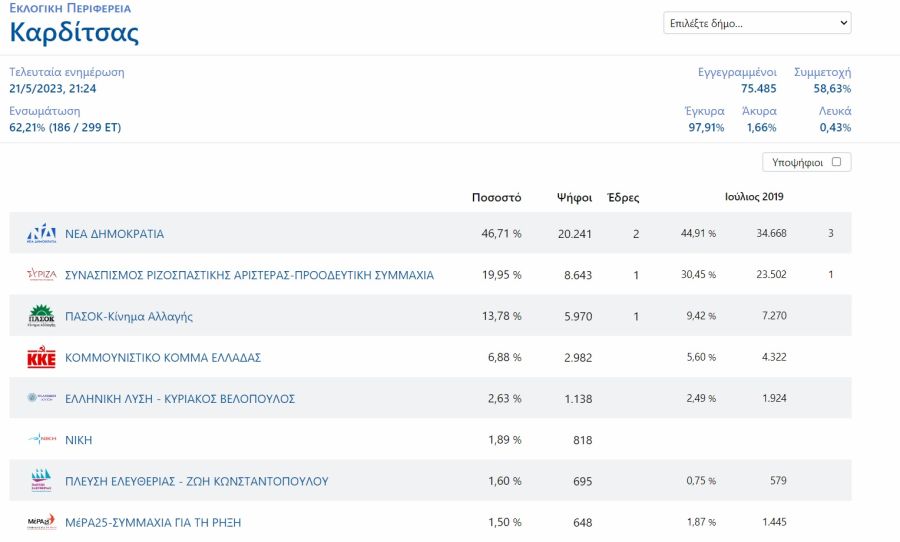The width and height of the screenshot is (900, 542).
Task: Click ΠΑΣΟΚ vote count 5.970
Action: click(x=577, y=316)
